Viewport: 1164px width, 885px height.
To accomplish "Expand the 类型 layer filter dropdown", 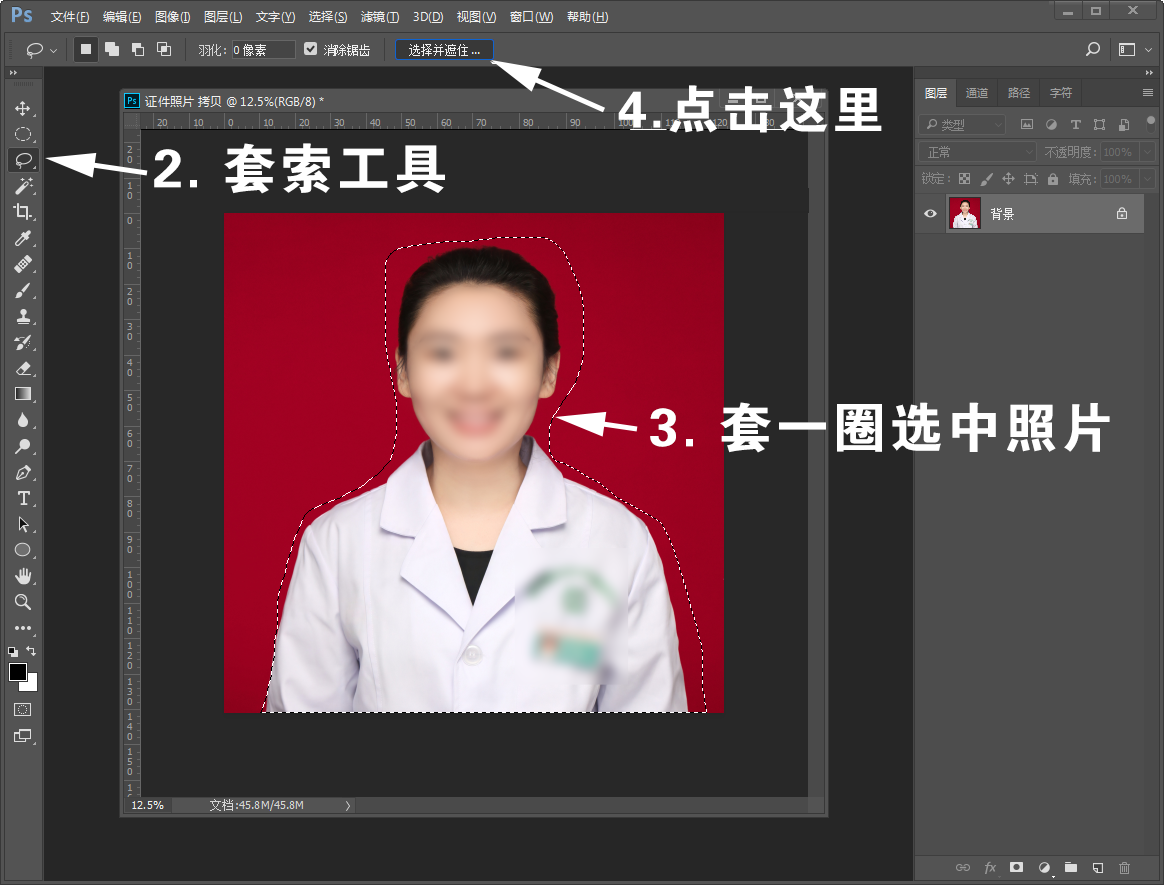I will pyautogui.click(x=962, y=125).
